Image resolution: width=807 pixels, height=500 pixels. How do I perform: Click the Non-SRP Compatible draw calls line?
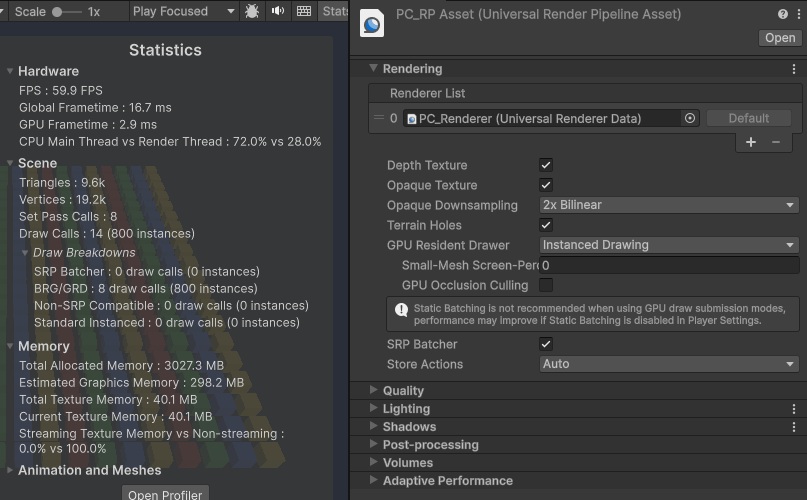coord(171,305)
